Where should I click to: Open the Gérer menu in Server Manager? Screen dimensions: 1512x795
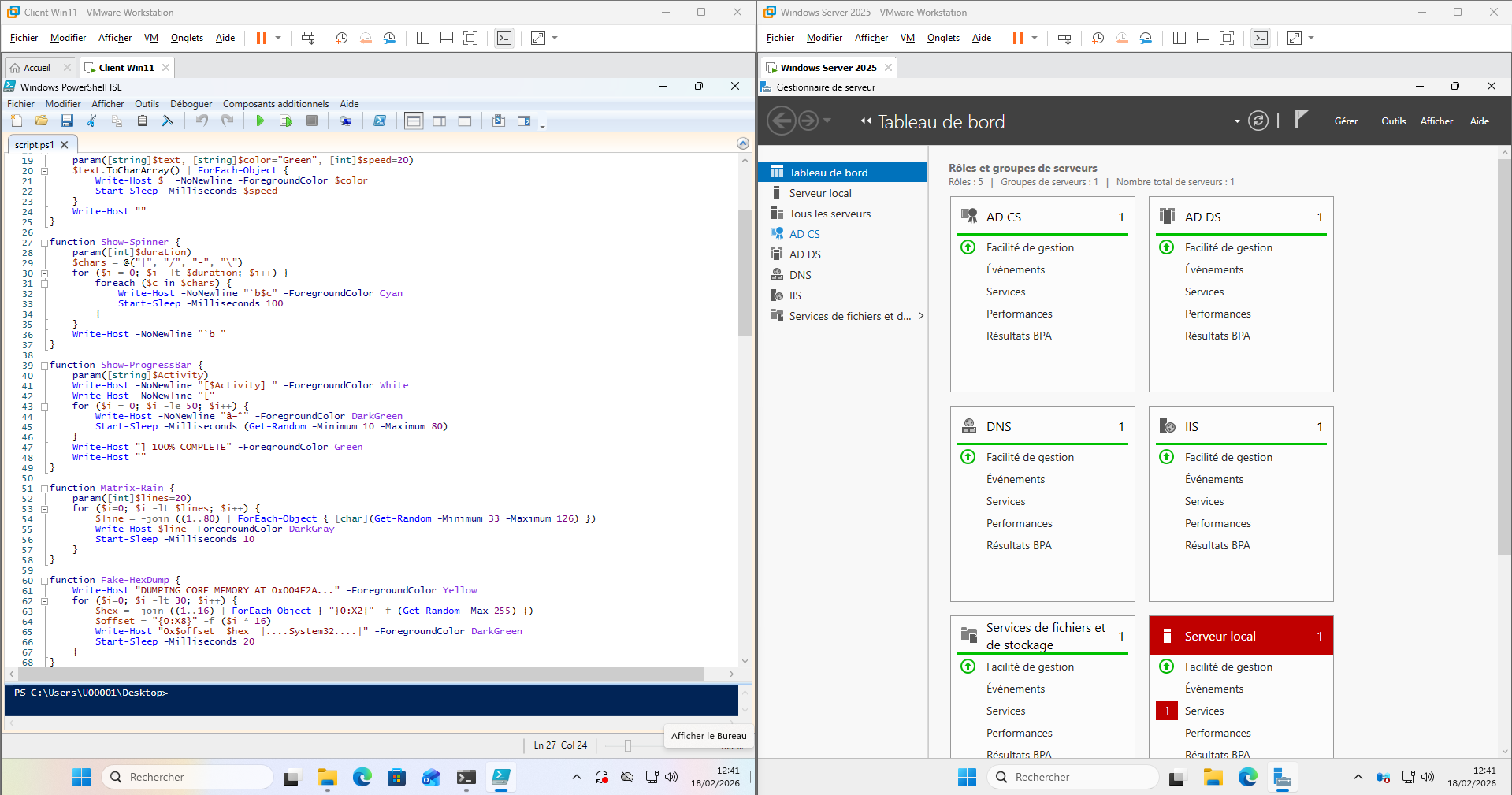pyautogui.click(x=1345, y=121)
